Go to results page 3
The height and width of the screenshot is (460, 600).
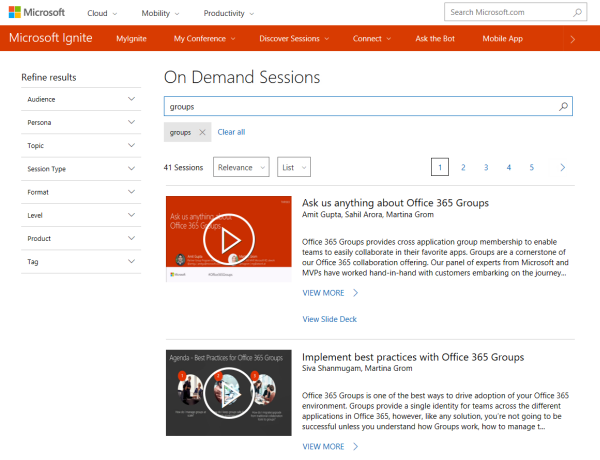point(486,168)
